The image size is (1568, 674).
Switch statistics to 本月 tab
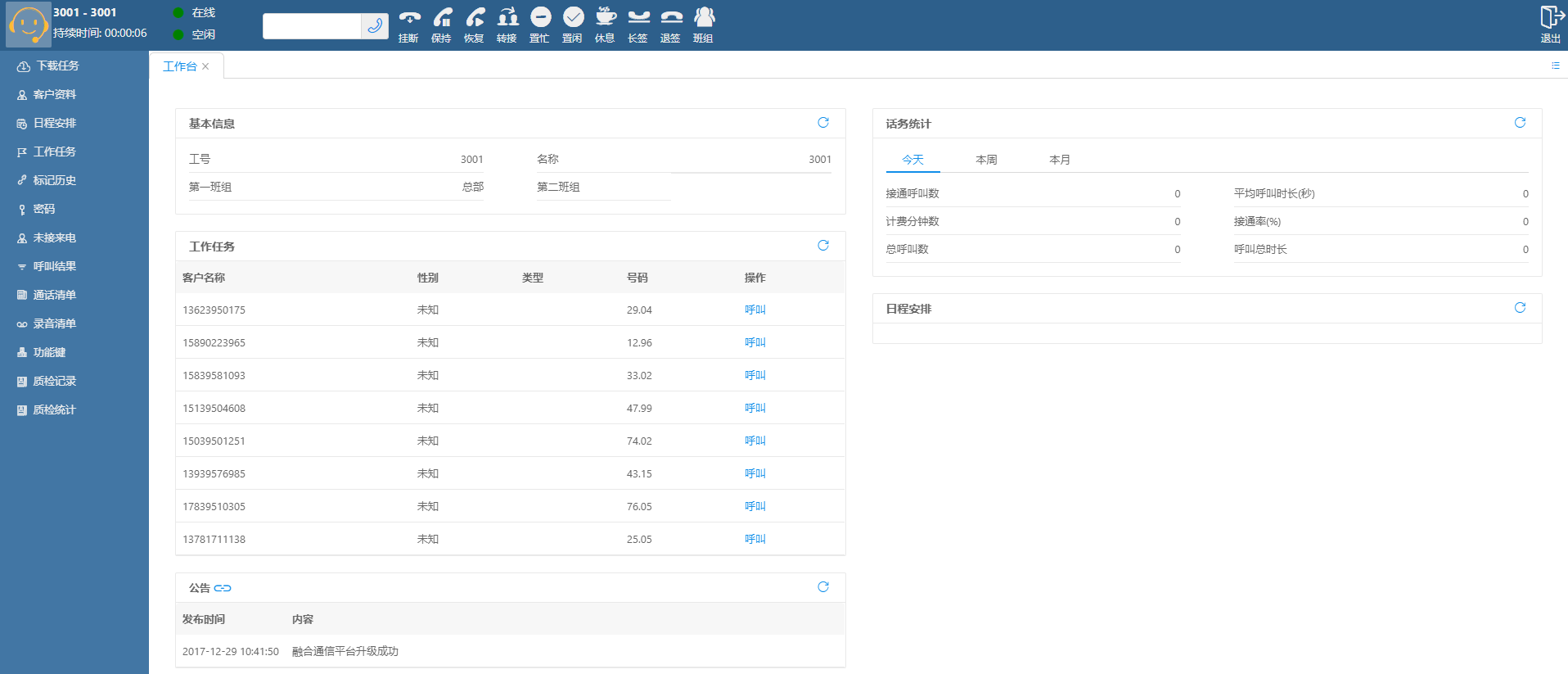[1060, 160]
